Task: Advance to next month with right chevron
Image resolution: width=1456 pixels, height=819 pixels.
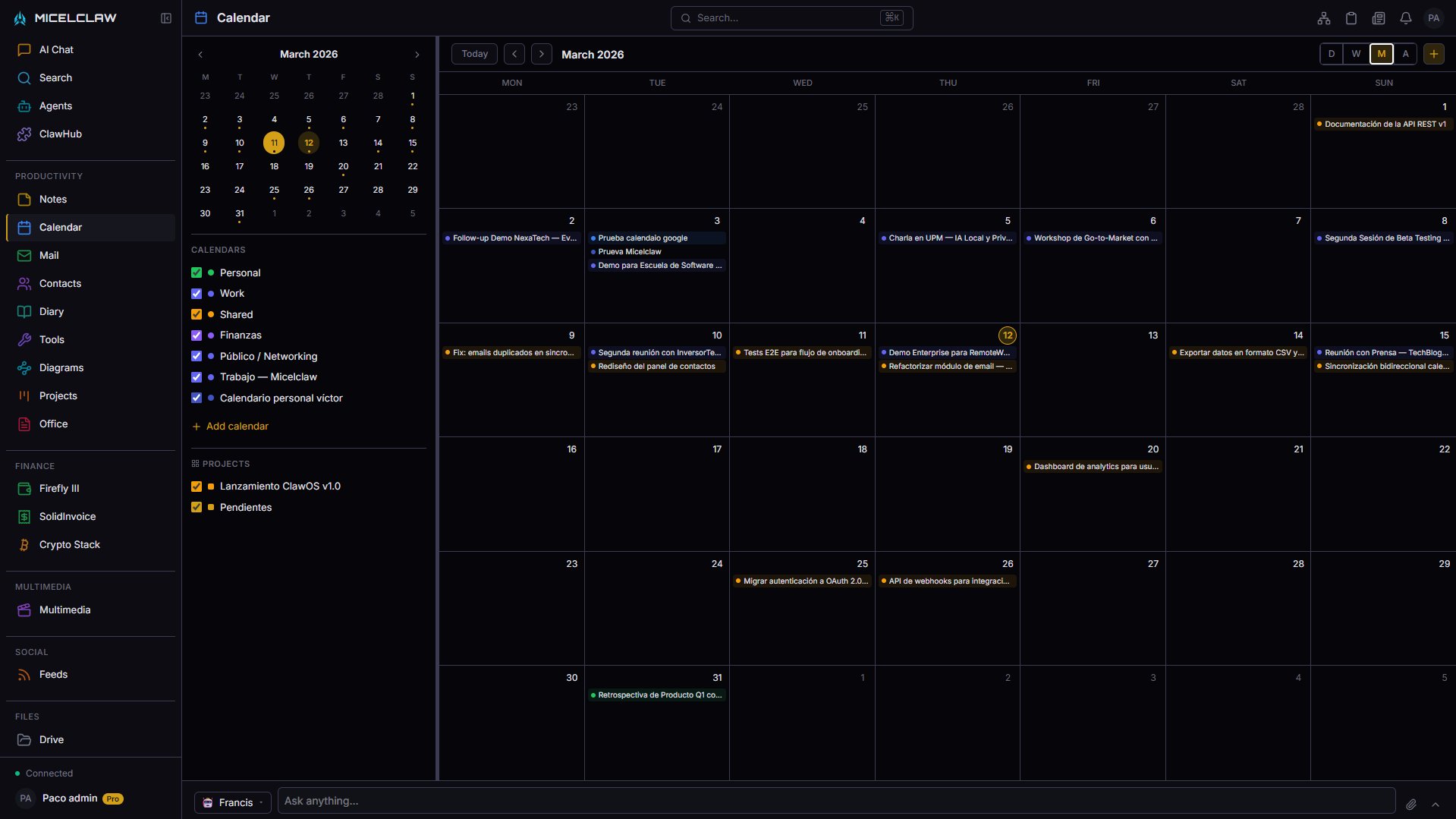Action: coord(417,54)
